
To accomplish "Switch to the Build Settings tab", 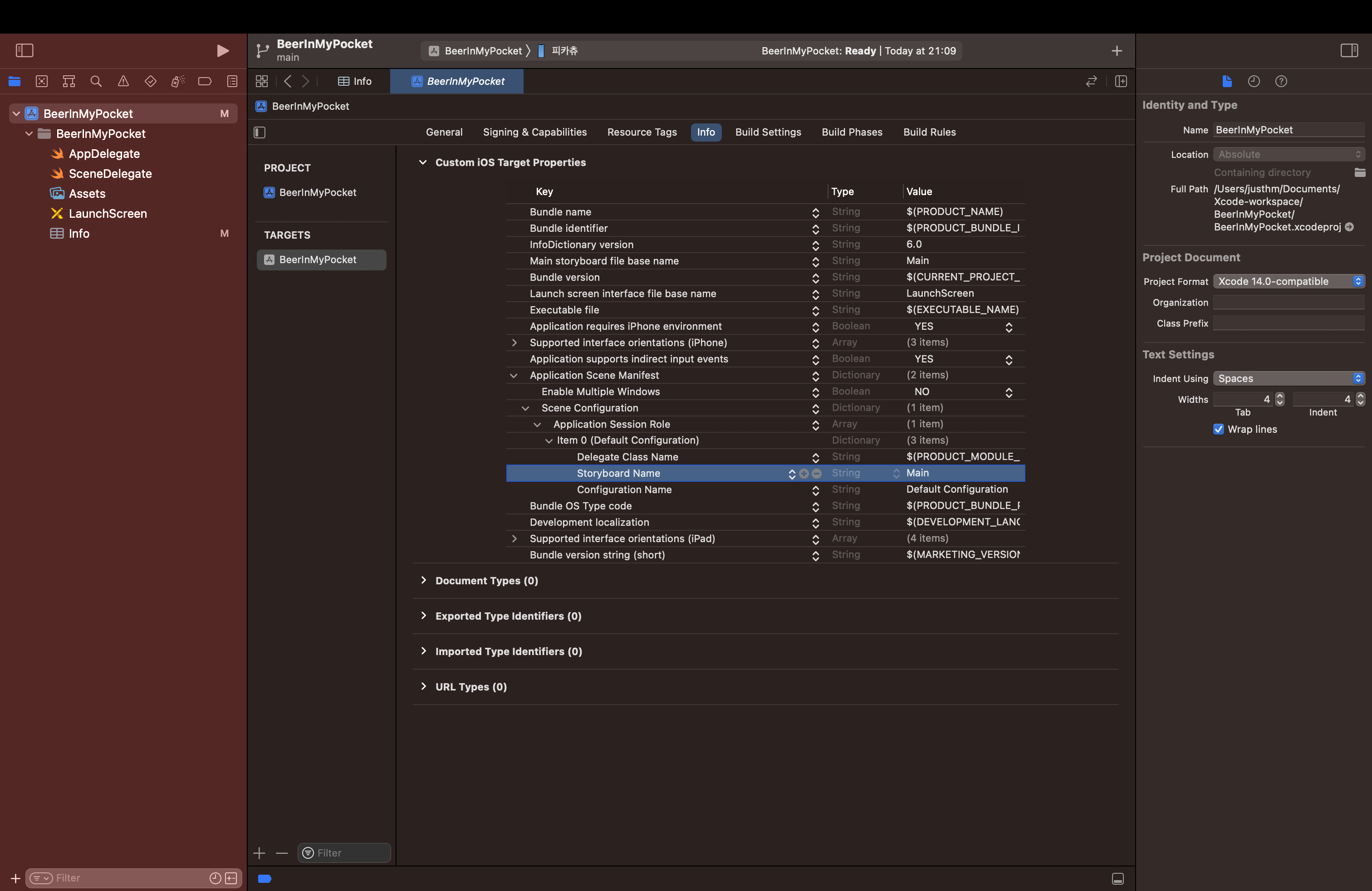I will click(768, 132).
